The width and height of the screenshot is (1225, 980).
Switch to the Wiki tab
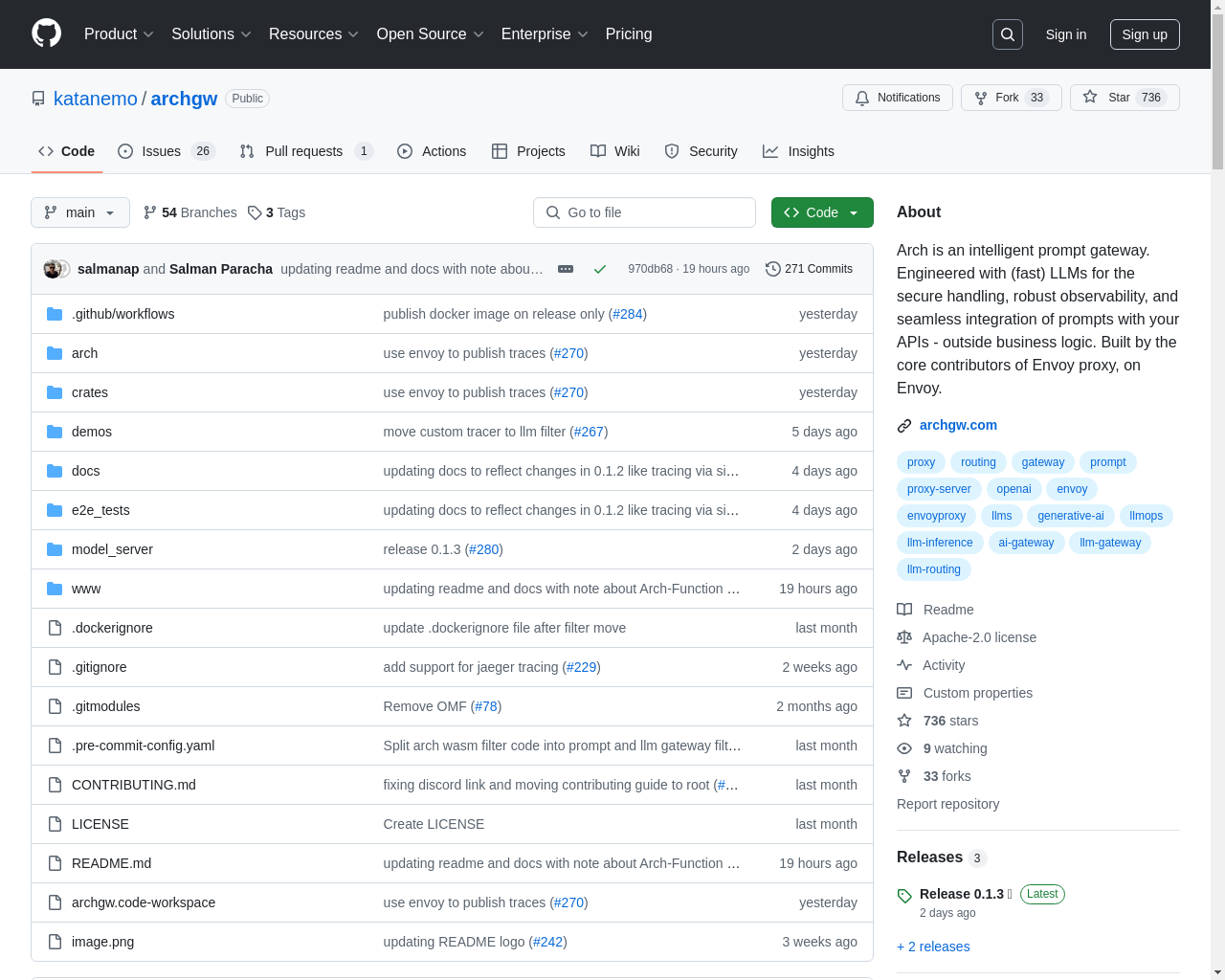pyautogui.click(x=615, y=151)
